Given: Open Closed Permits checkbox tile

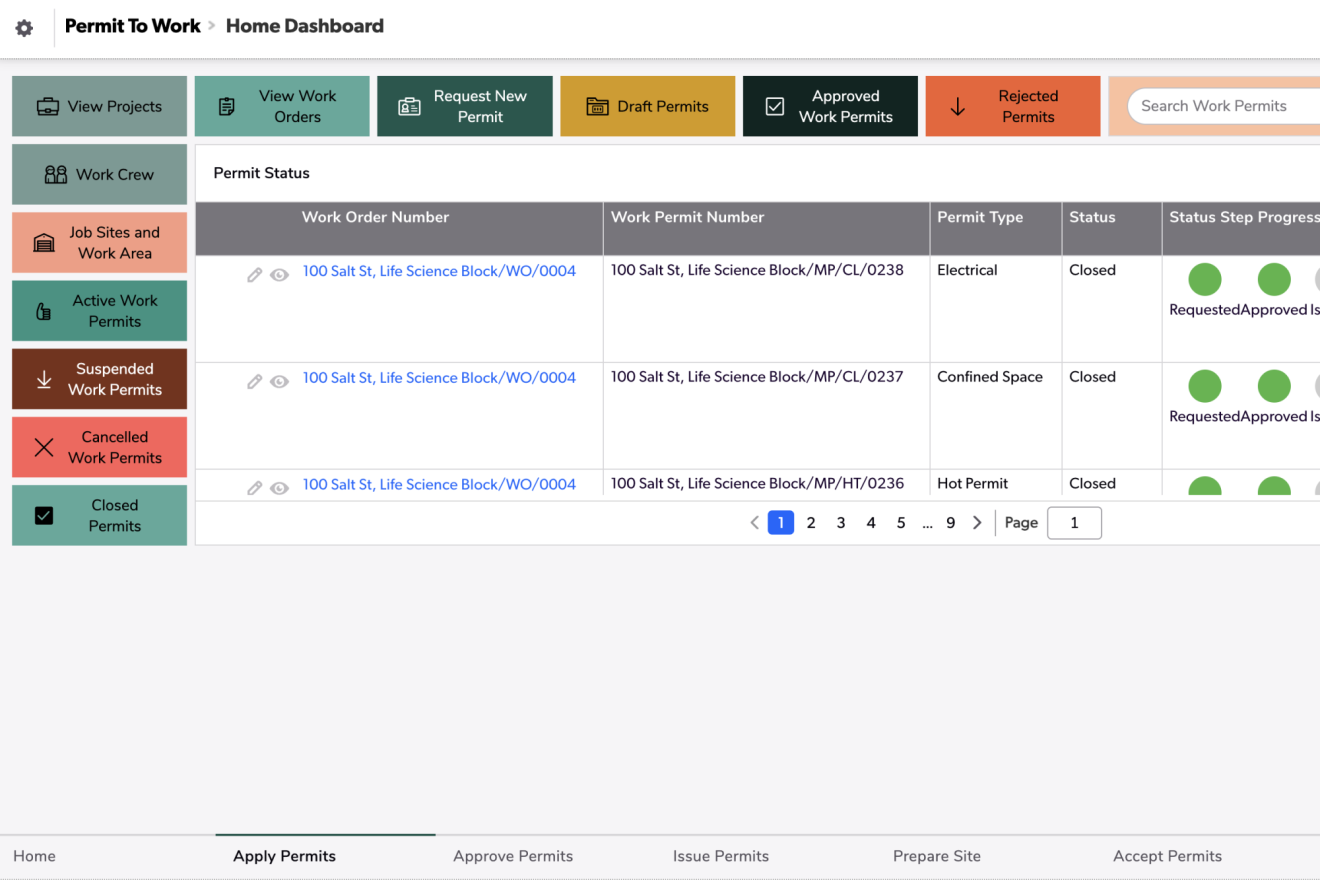Looking at the screenshot, I should (99, 515).
